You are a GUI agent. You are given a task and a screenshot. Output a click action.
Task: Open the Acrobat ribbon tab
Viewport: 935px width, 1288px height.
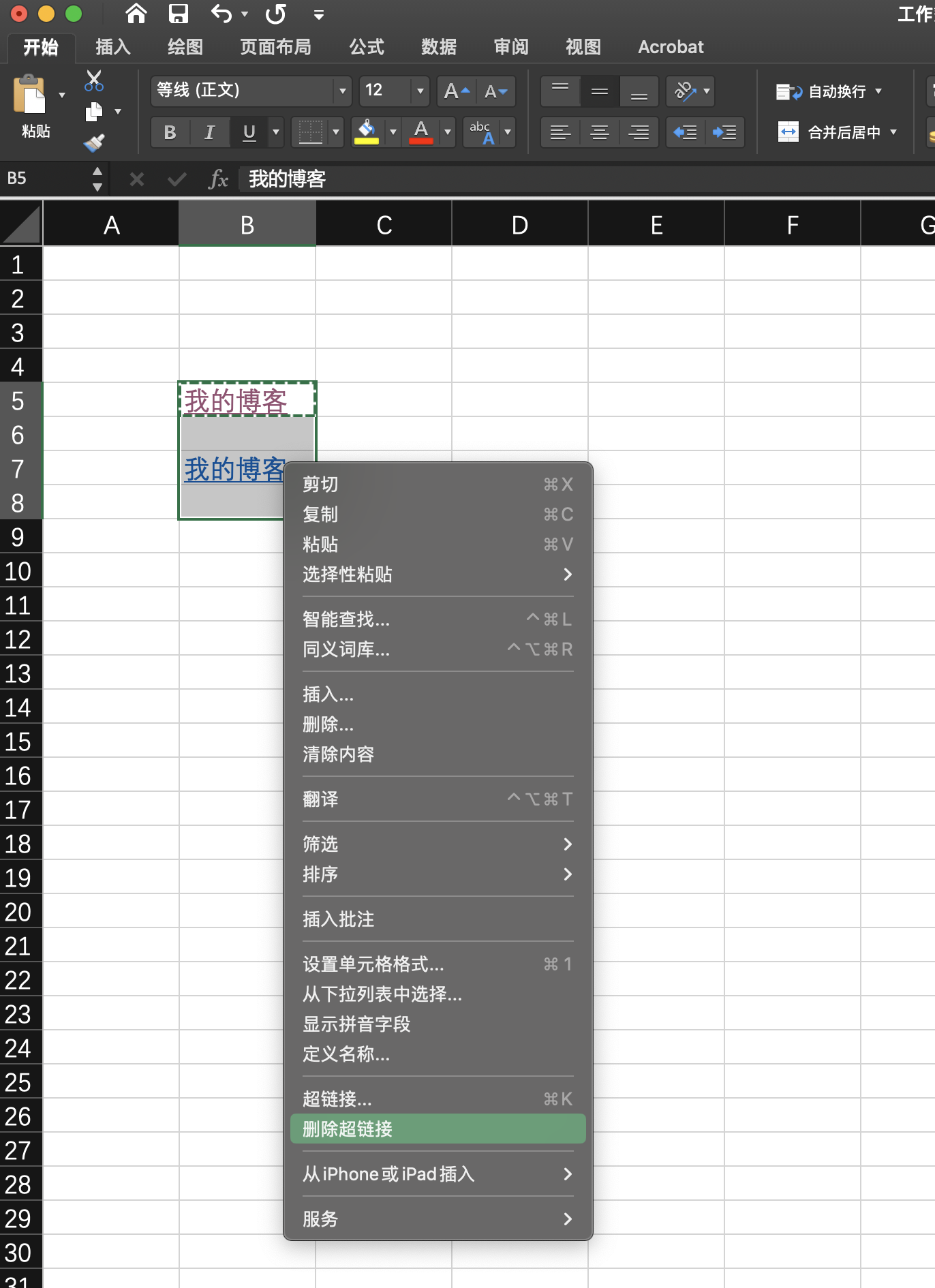point(671,47)
